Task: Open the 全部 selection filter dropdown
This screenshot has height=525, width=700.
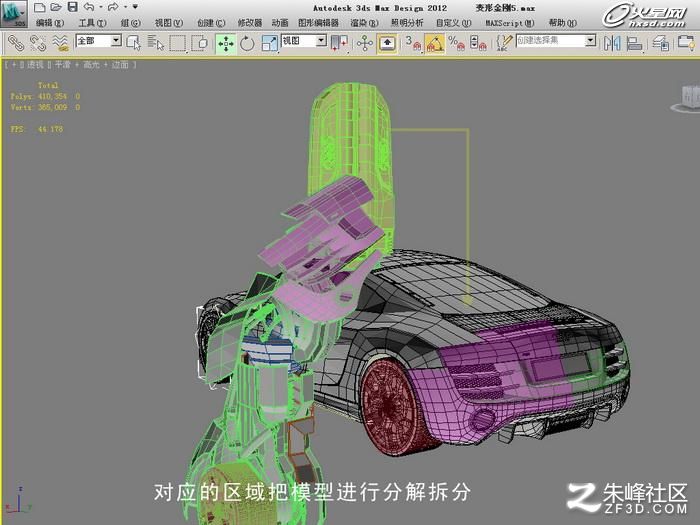Action: (99, 41)
